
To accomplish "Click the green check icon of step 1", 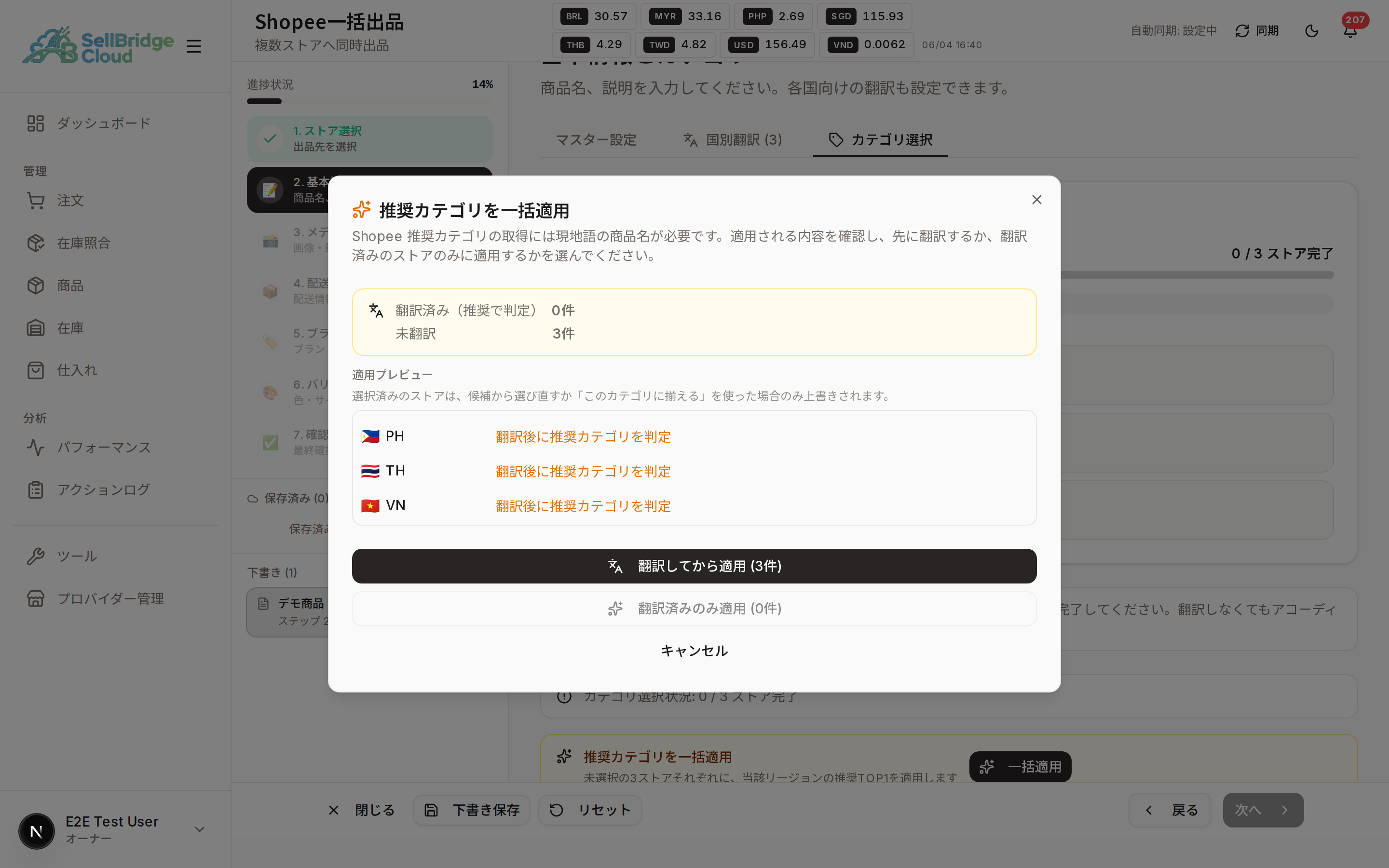I will pyautogui.click(x=270, y=138).
